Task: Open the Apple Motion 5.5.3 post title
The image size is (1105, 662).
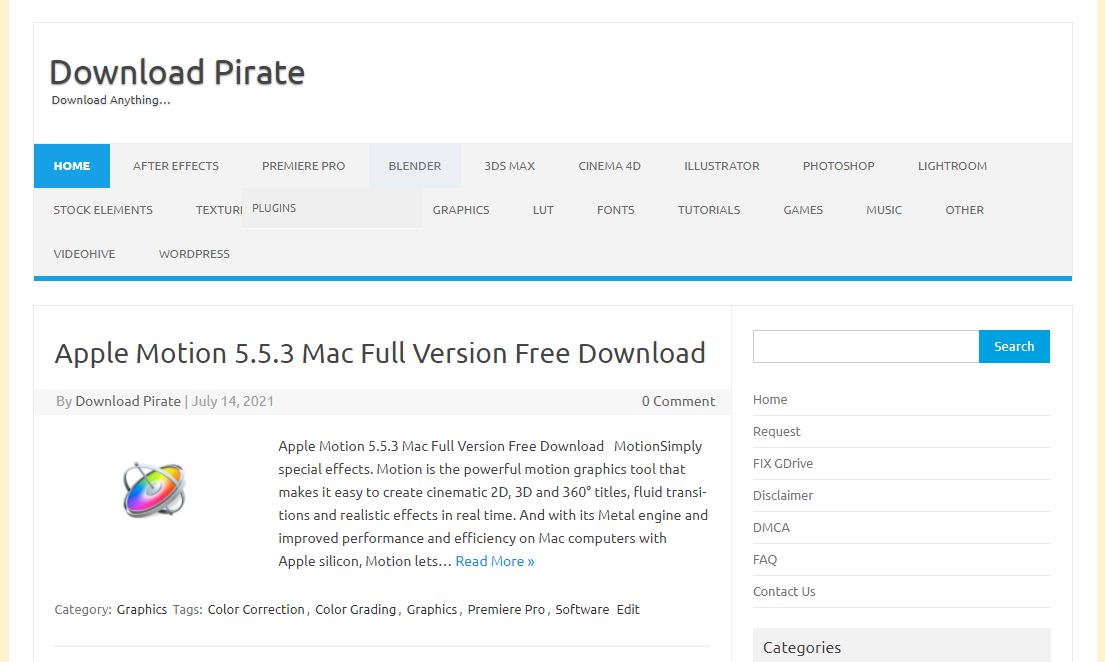Action: pos(380,353)
